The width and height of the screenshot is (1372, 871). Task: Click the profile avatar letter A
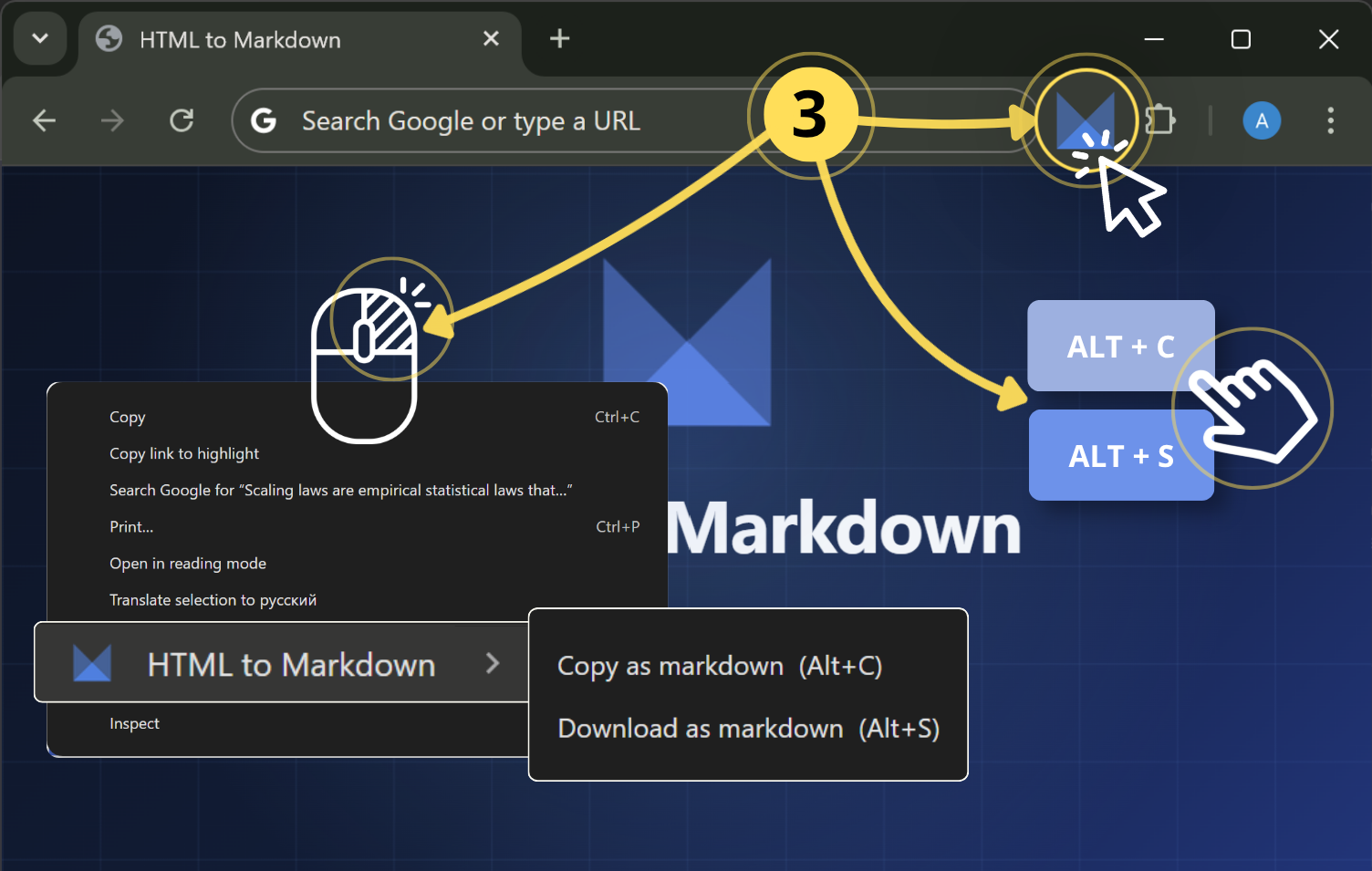coord(1261,120)
